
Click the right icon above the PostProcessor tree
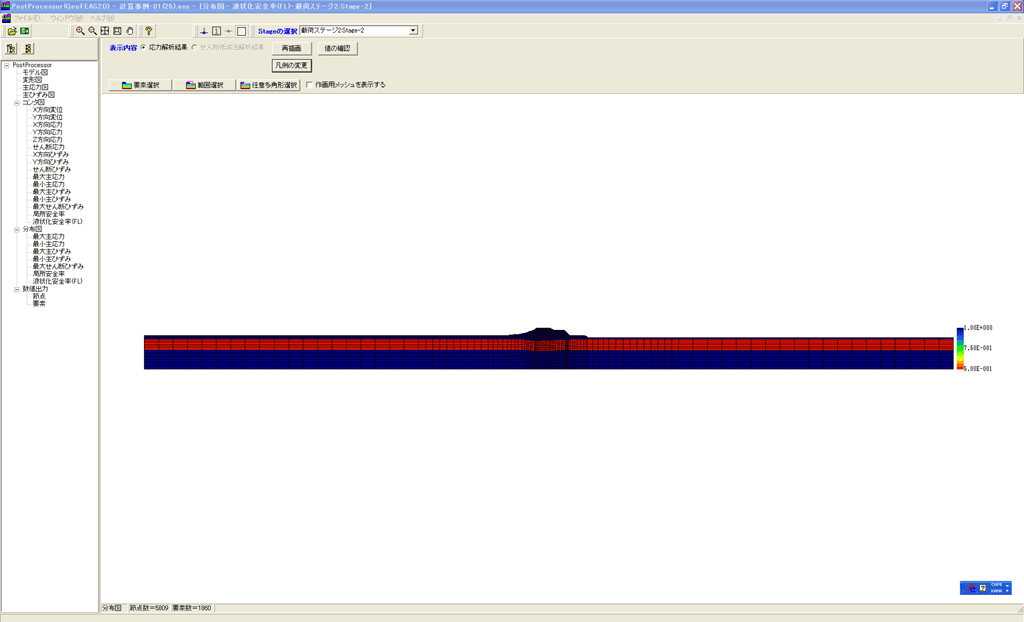click(28, 48)
